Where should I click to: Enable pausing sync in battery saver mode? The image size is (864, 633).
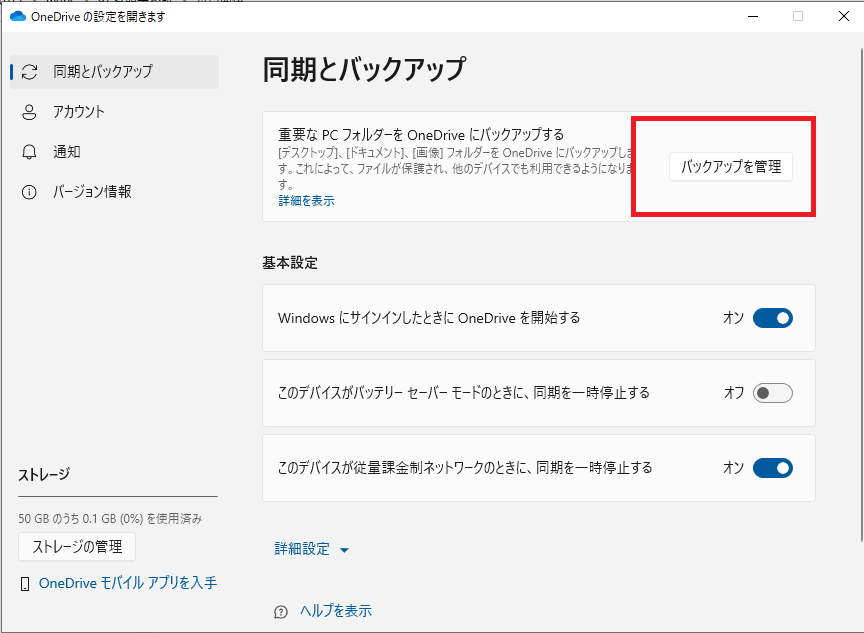click(x=773, y=393)
